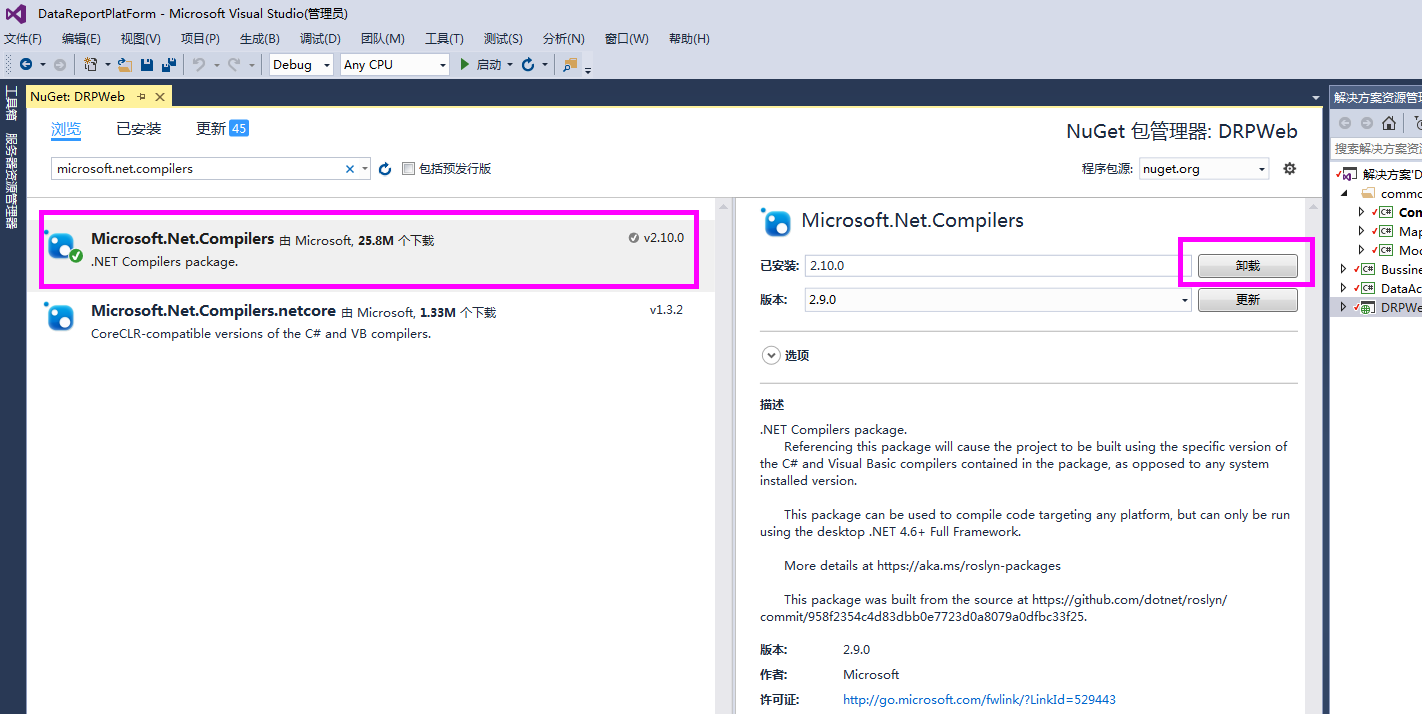The image size is (1422, 714).
Task: Open the toolbox side panel tab
Action: click(12, 103)
